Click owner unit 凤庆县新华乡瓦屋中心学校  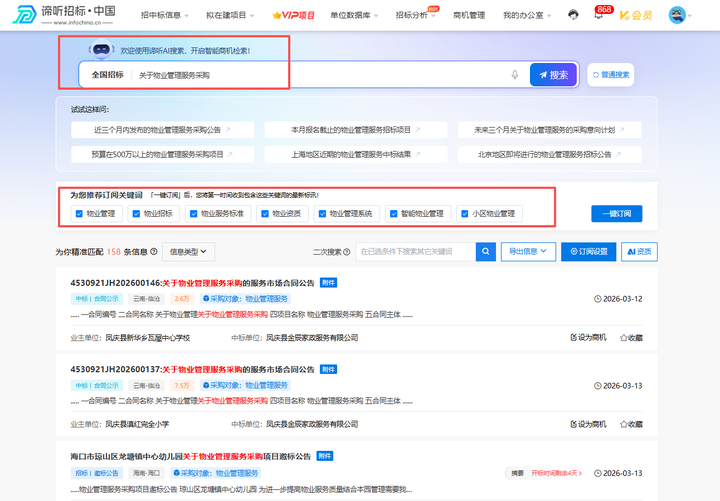[x=147, y=338]
